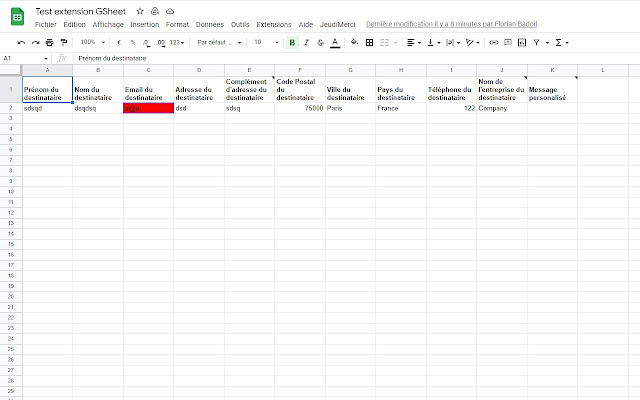Select the cell containing Paris
Image resolution: width=640 pixels, height=400 pixels.
(x=350, y=108)
